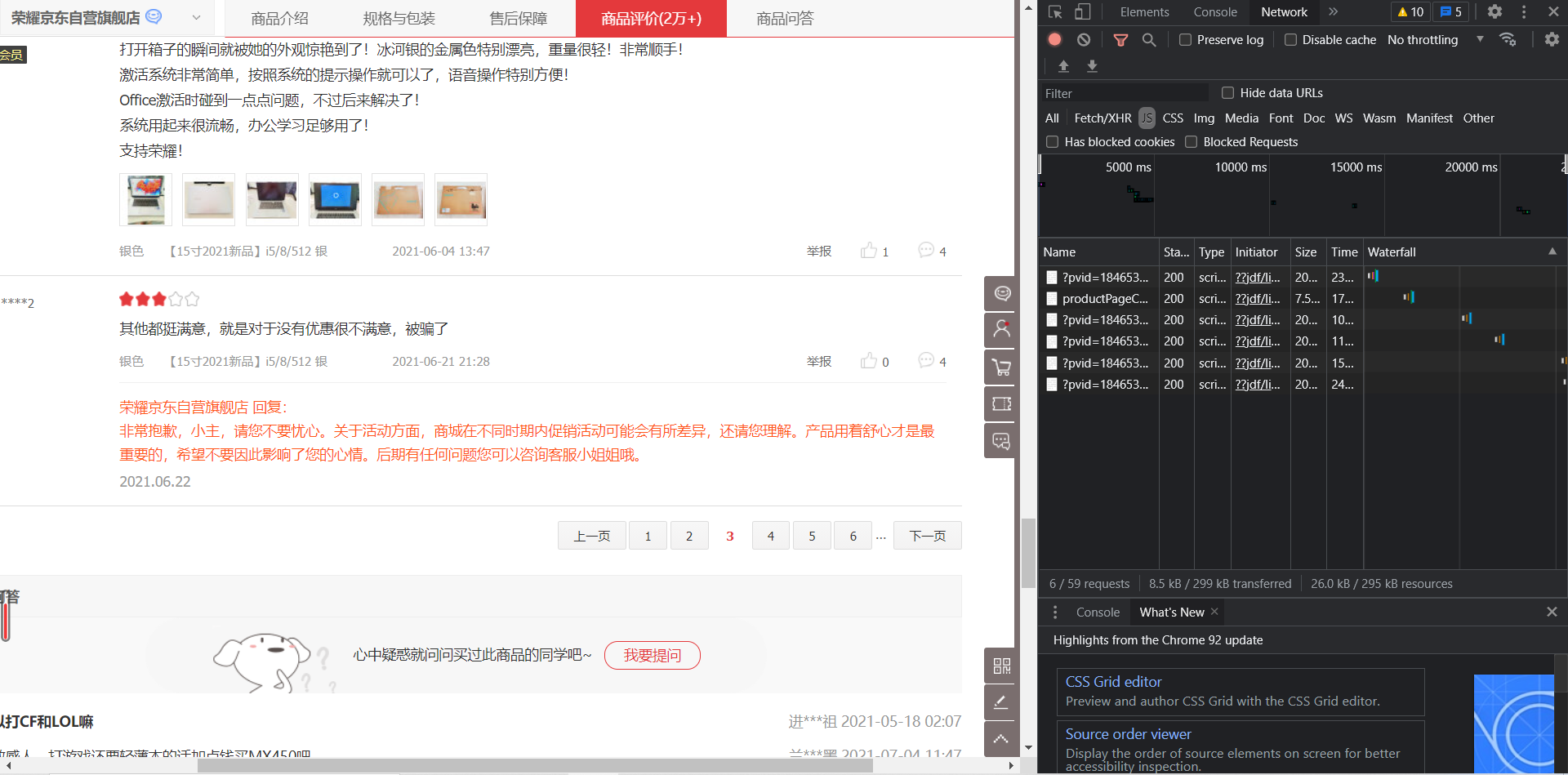This screenshot has width=1568, height=775.
Task: Open the 商品问答 tab
Action: tap(784, 18)
